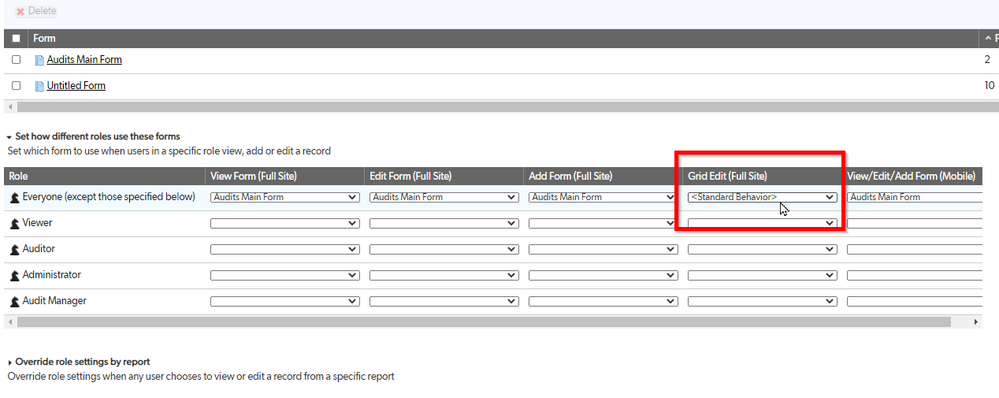The image size is (999, 398).
Task: Sort by the Form column header
Action: click(45, 38)
